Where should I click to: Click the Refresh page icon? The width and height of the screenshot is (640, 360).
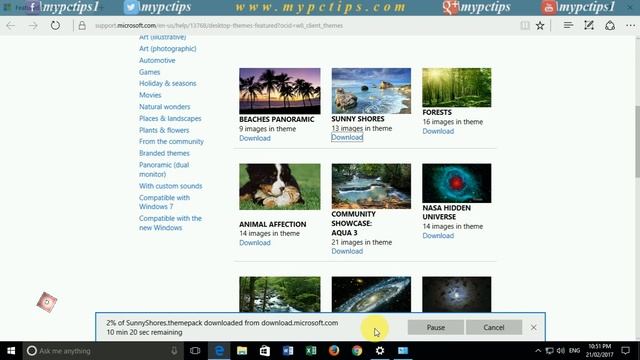[x=55, y=26]
